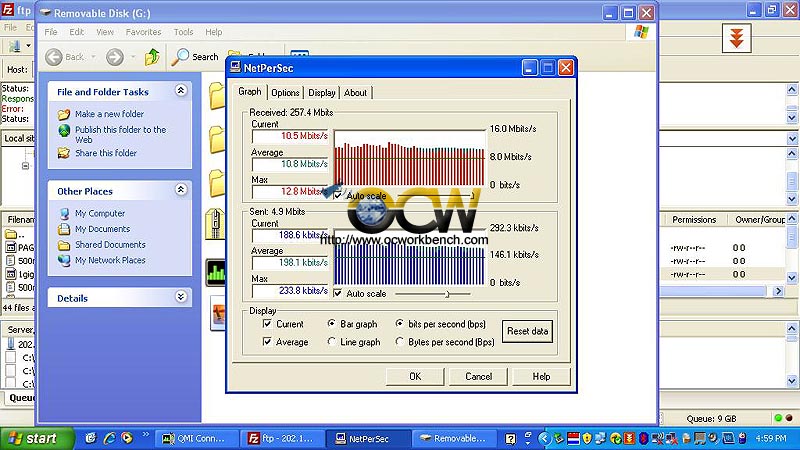The height and width of the screenshot is (450, 800).
Task: Expand the quick launch chevron
Action: (145, 435)
